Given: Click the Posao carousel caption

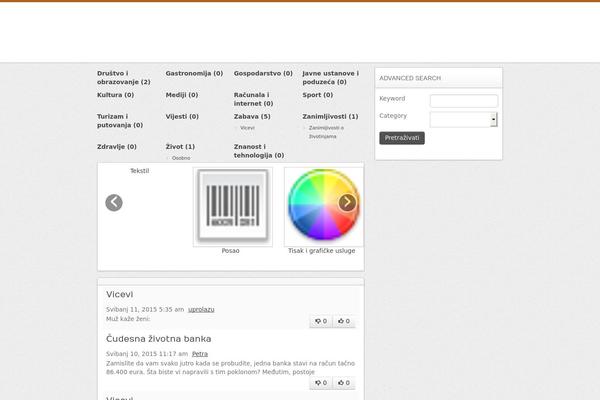Looking at the screenshot, I should 230,251.
